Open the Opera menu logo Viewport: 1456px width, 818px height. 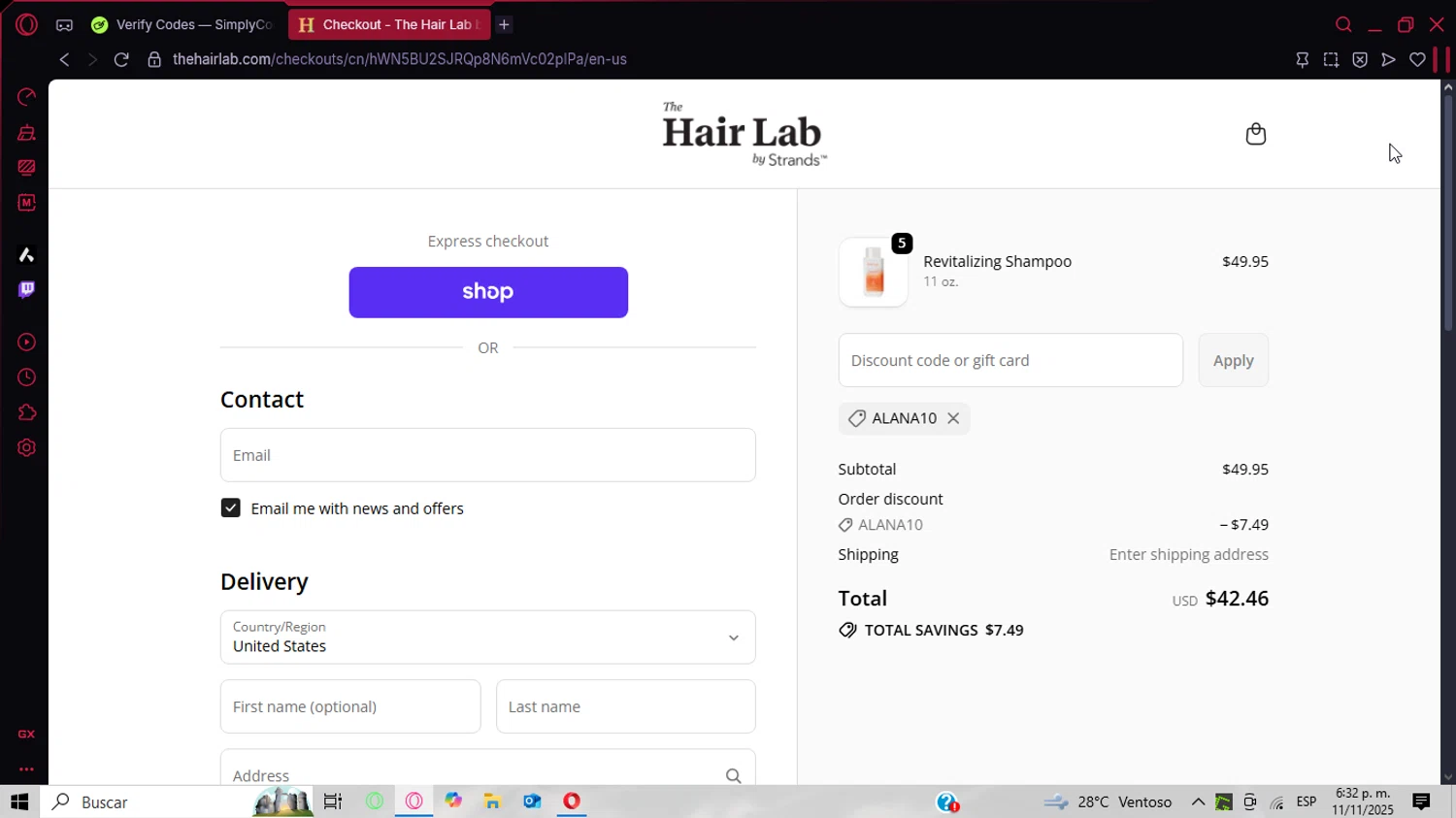click(x=26, y=24)
